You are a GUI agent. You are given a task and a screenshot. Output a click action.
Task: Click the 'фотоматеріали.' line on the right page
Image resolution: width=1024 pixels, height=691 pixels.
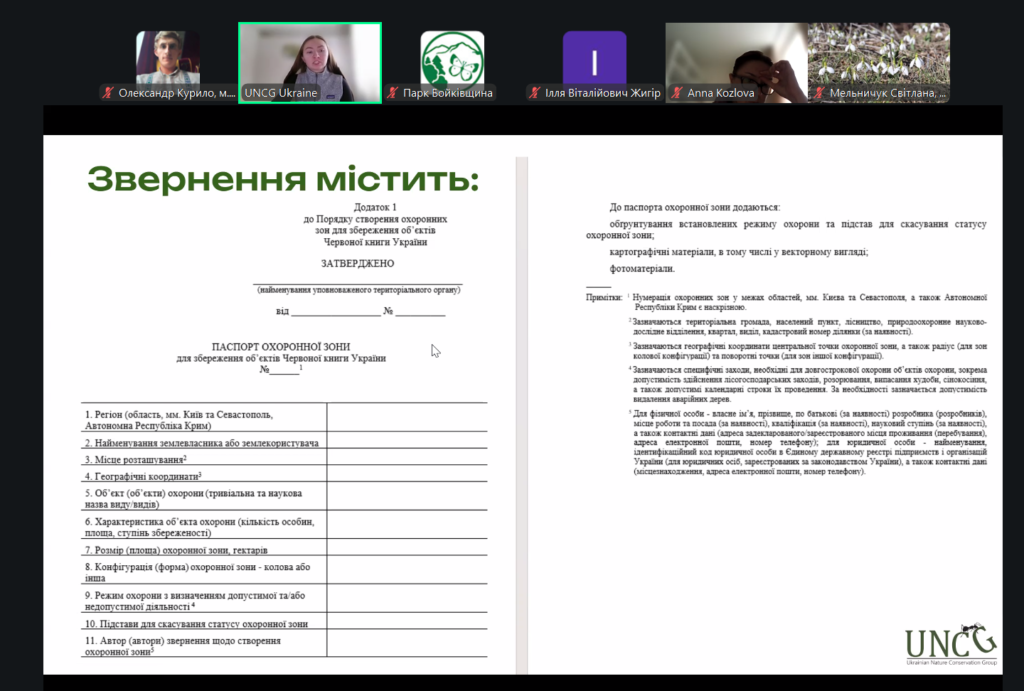click(x=642, y=269)
